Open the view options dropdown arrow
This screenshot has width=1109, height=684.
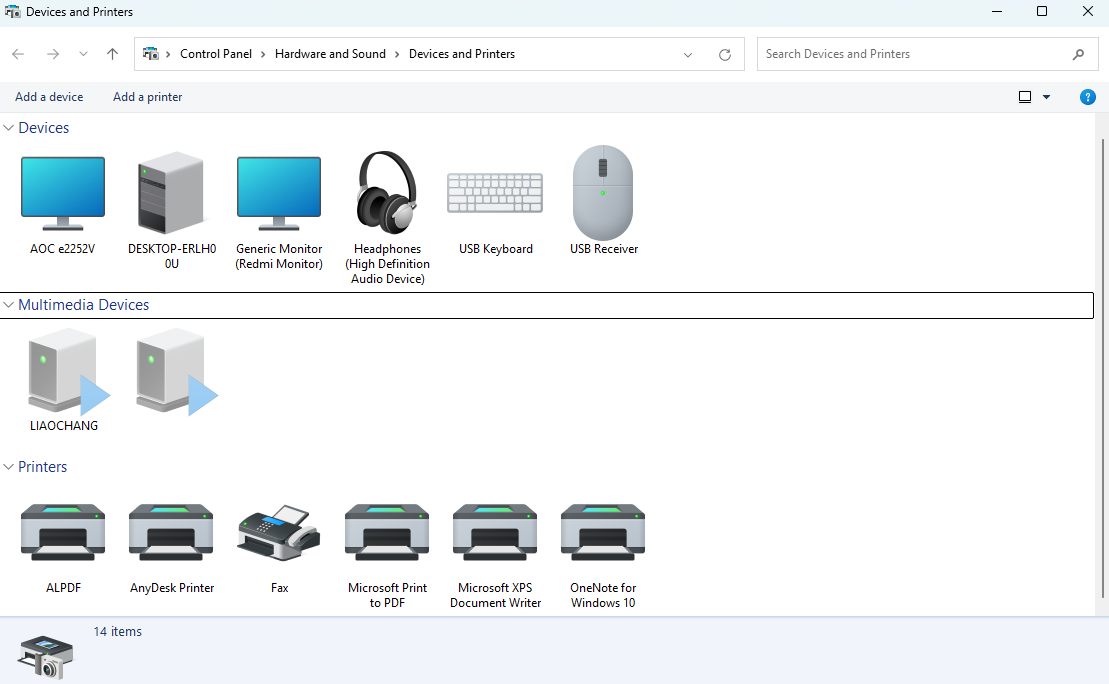point(1046,97)
